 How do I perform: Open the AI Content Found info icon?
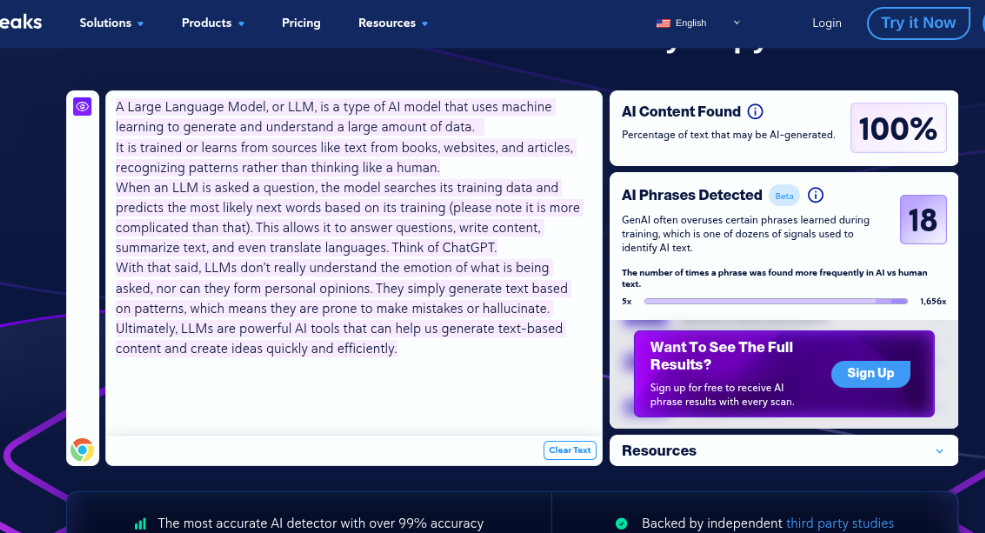pyautogui.click(x=755, y=112)
